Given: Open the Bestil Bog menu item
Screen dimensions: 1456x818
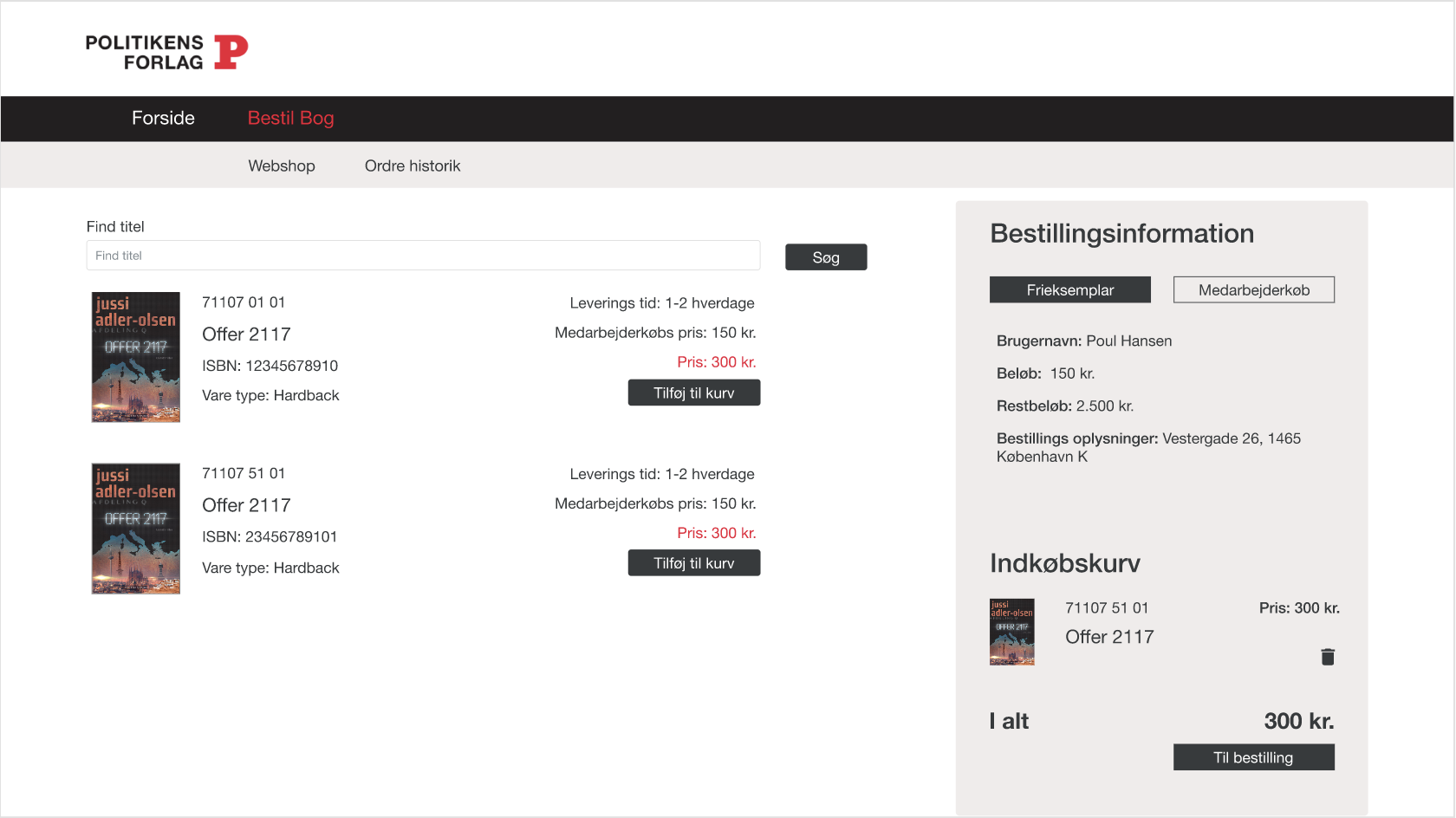Looking at the screenshot, I should click(x=290, y=118).
